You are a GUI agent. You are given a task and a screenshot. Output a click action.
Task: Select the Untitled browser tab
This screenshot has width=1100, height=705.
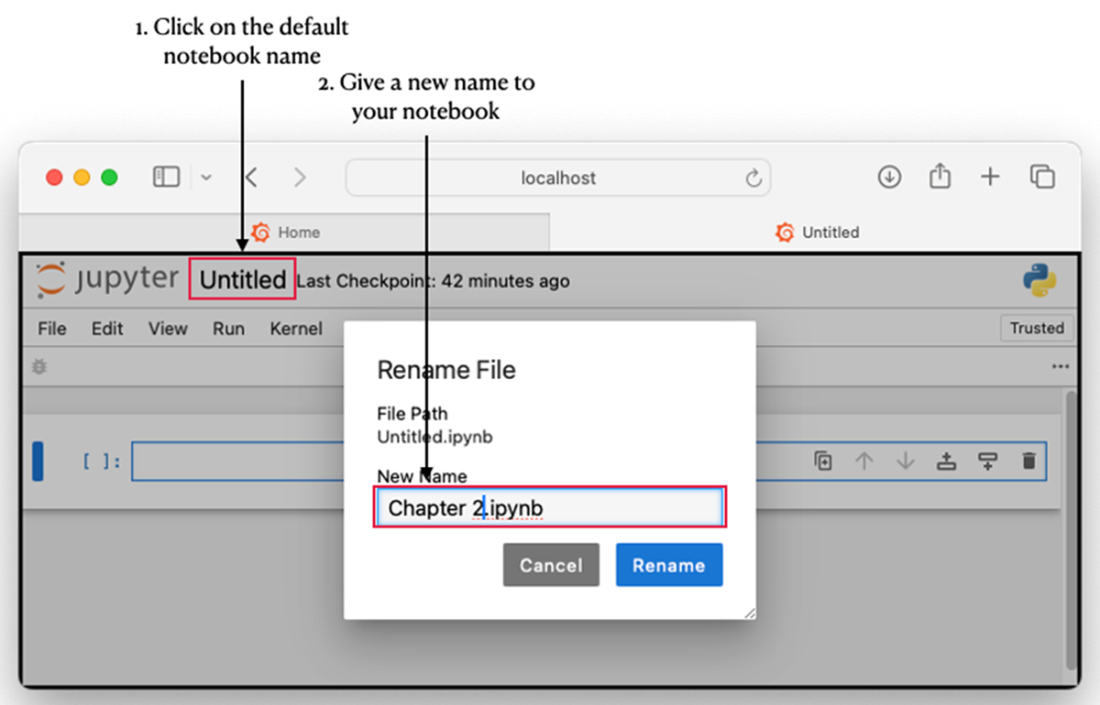point(816,232)
